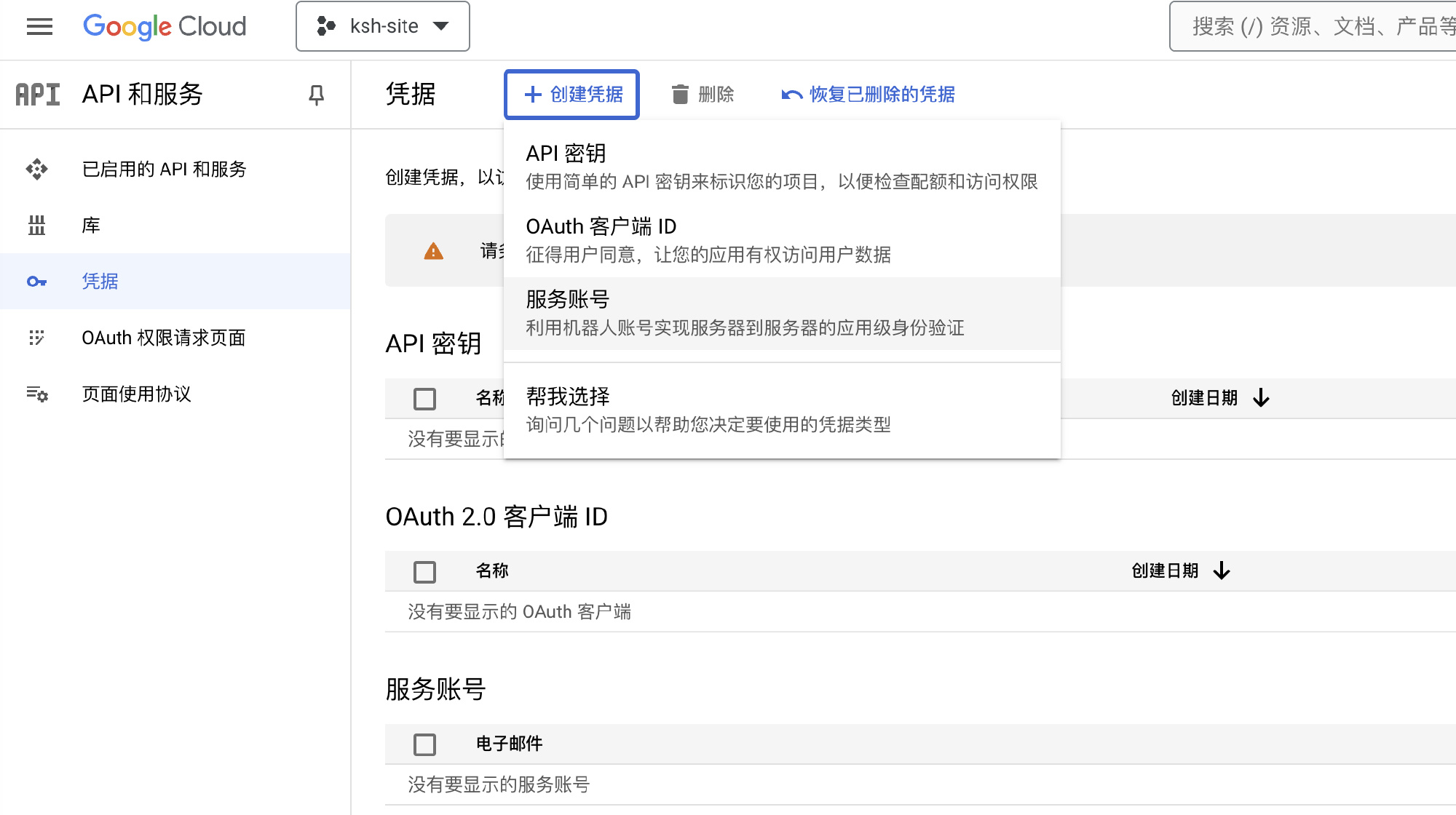This screenshot has height=815, width=1456.
Task: Click 没有要显示的 OAuth 客户端 text
Action: click(x=519, y=612)
